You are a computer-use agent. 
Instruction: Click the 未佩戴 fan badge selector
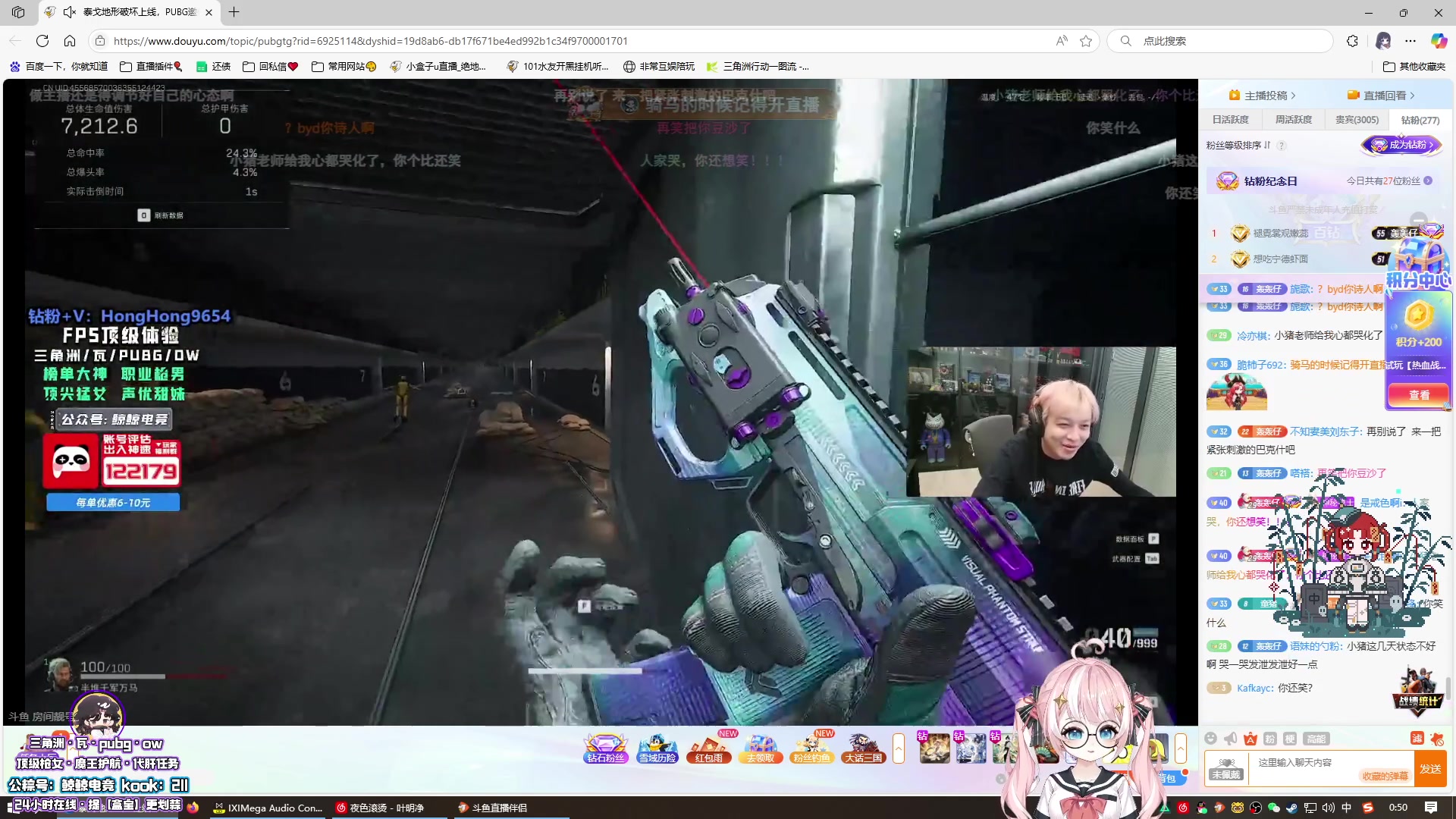coord(1226,768)
